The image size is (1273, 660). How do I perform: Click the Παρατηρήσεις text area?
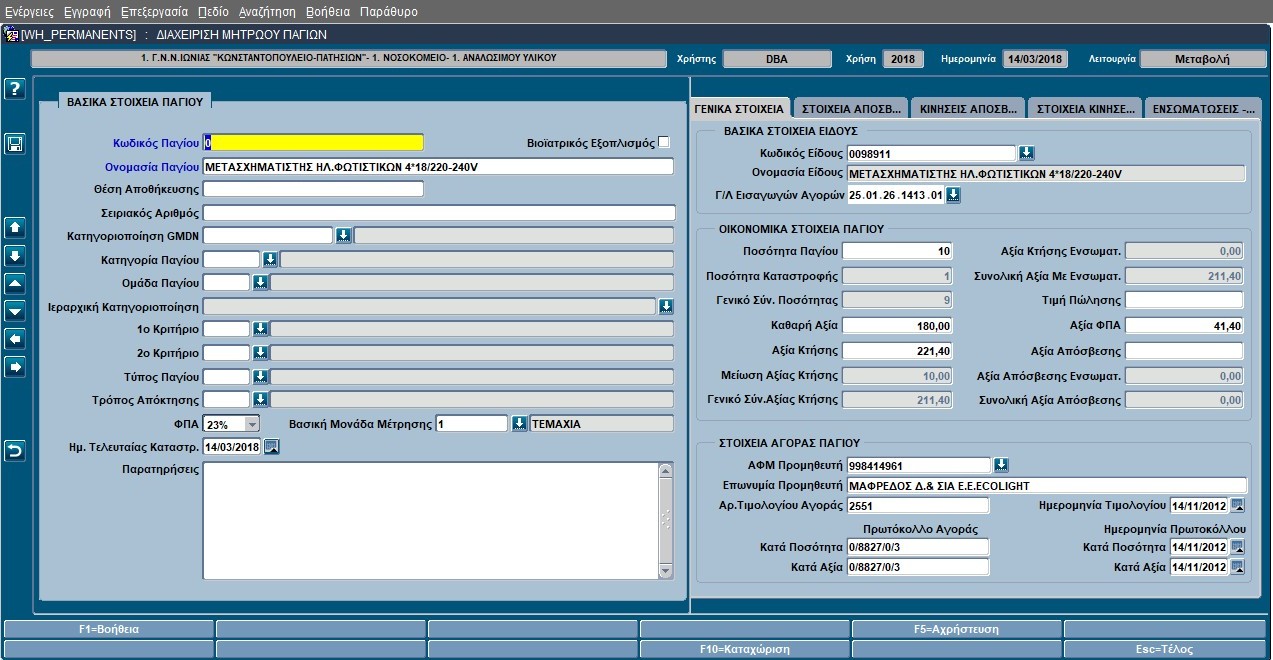(x=430, y=521)
